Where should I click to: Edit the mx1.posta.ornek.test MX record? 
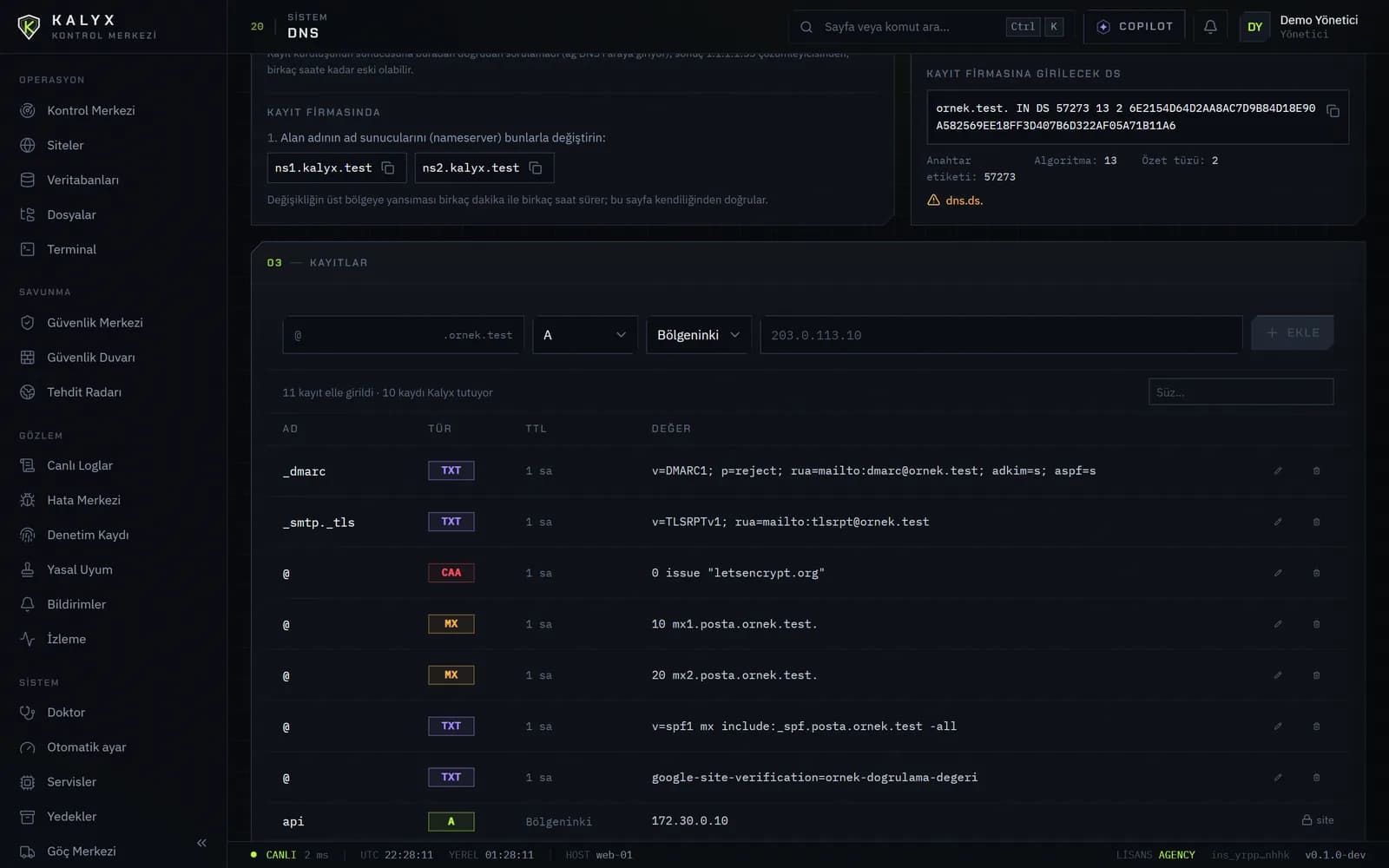coord(1278,625)
